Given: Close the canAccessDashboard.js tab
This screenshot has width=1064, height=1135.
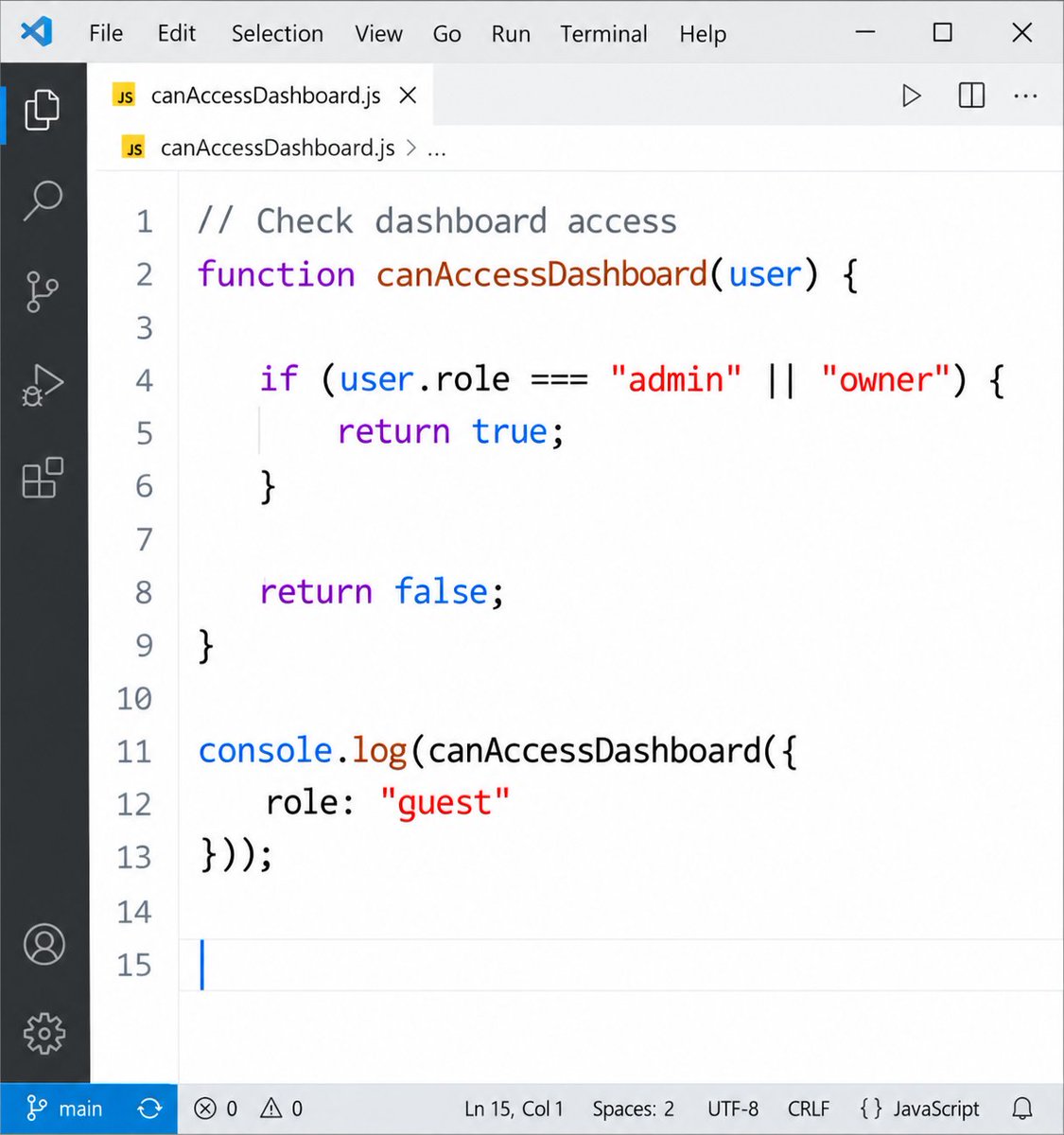Looking at the screenshot, I should click(x=408, y=96).
